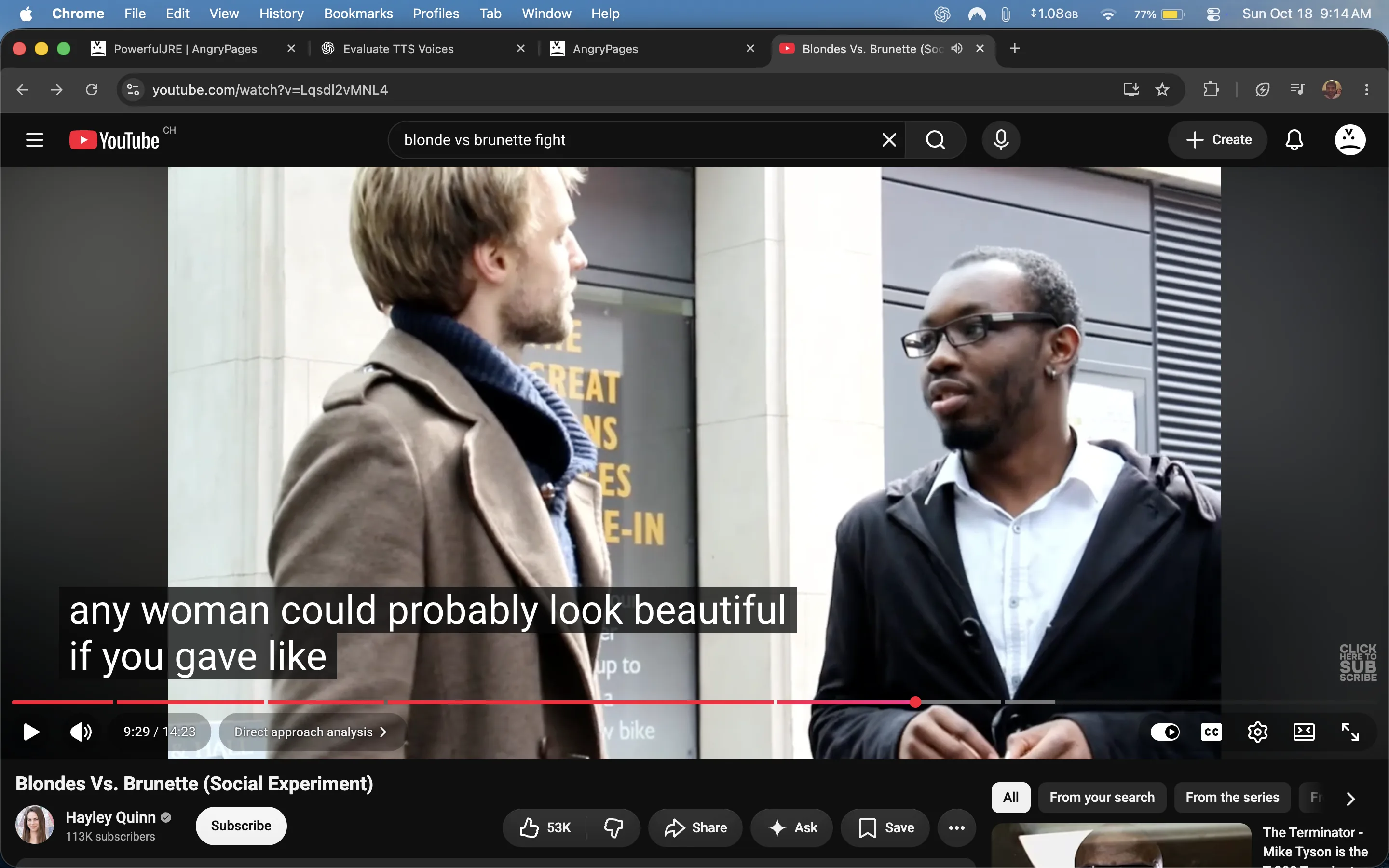
Task: Switch to theater mode icon
Action: click(1304, 732)
